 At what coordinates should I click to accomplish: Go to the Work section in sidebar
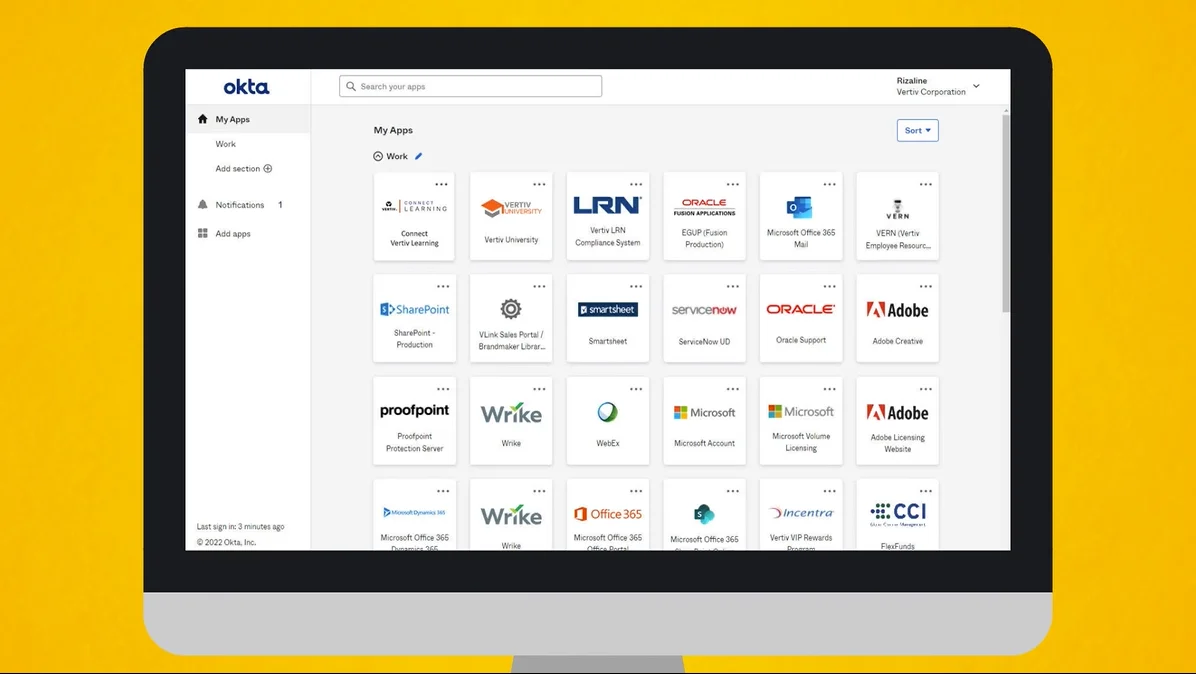pos(226,144)
